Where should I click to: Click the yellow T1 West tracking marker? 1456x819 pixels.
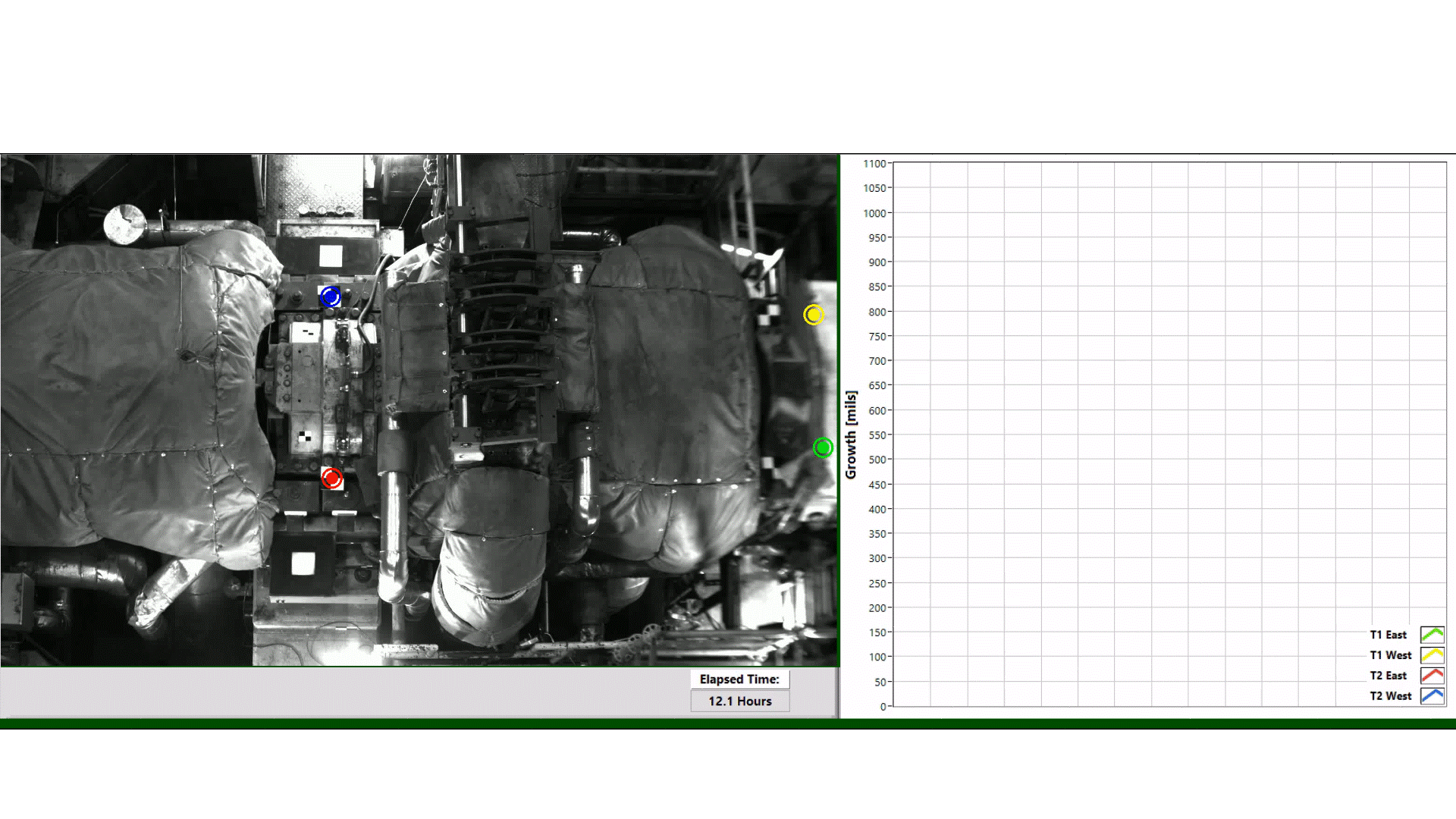pyautogui.click(x=814, y=315)
